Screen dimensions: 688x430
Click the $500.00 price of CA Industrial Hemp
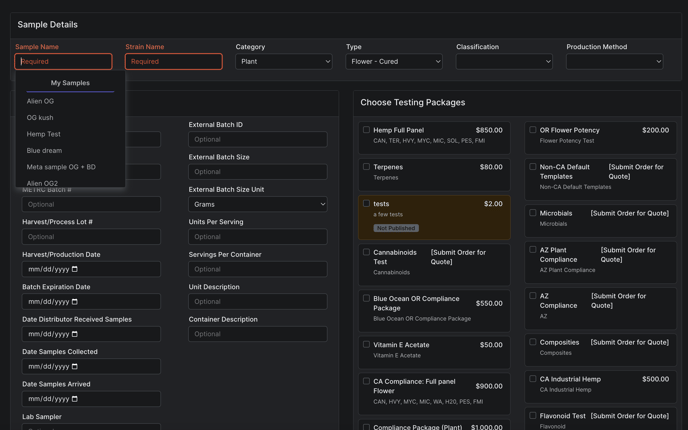656,379
